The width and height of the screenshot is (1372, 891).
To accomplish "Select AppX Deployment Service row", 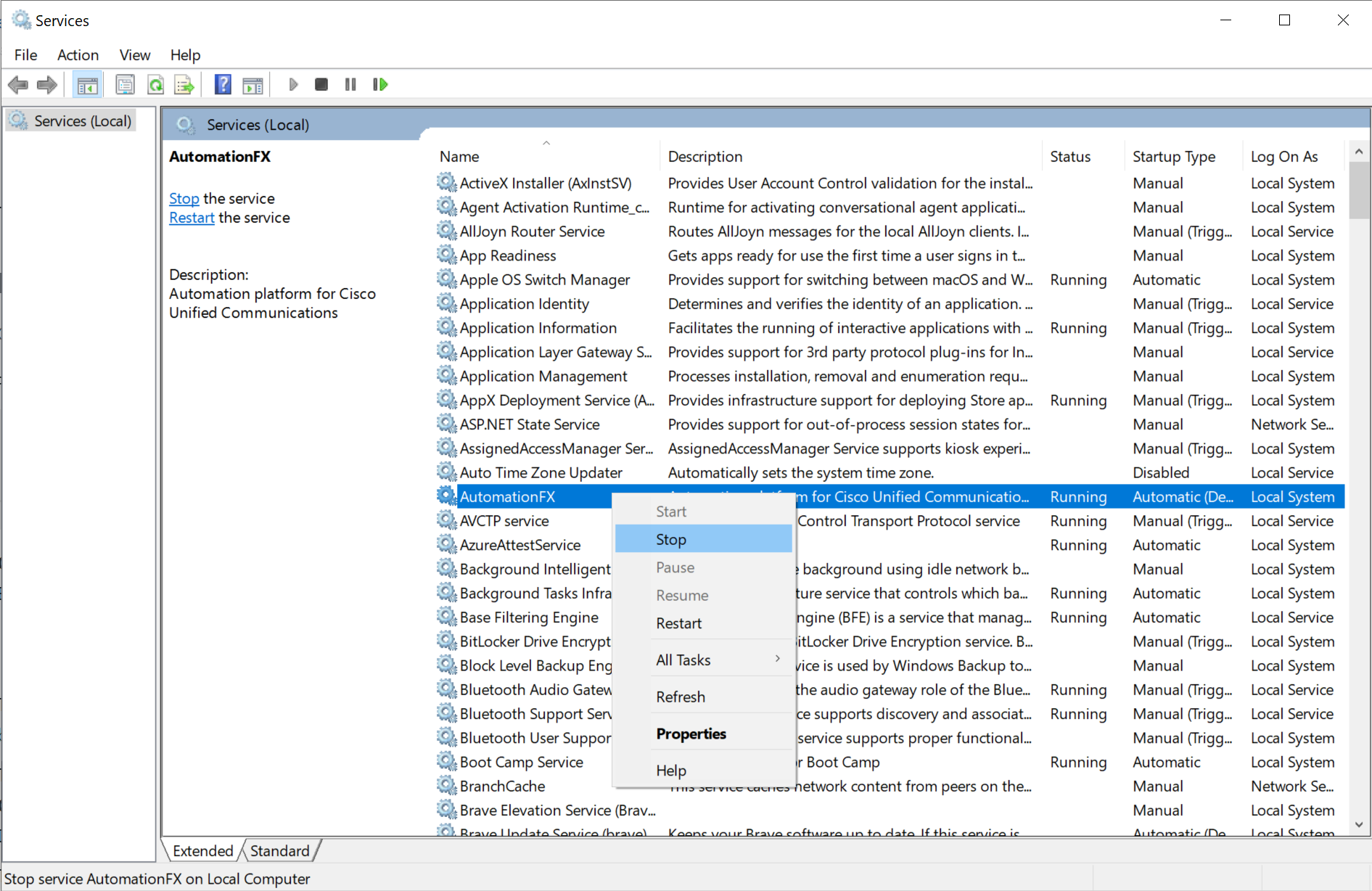I will coord(890,400).
